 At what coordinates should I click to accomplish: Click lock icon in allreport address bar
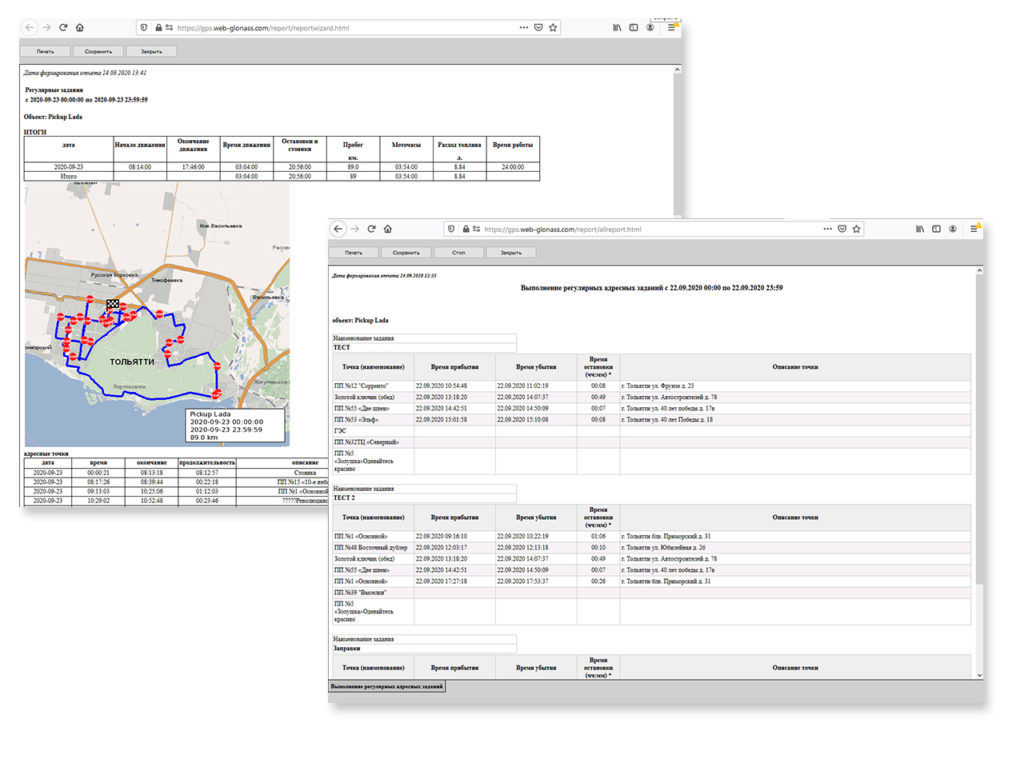point(466,229)
